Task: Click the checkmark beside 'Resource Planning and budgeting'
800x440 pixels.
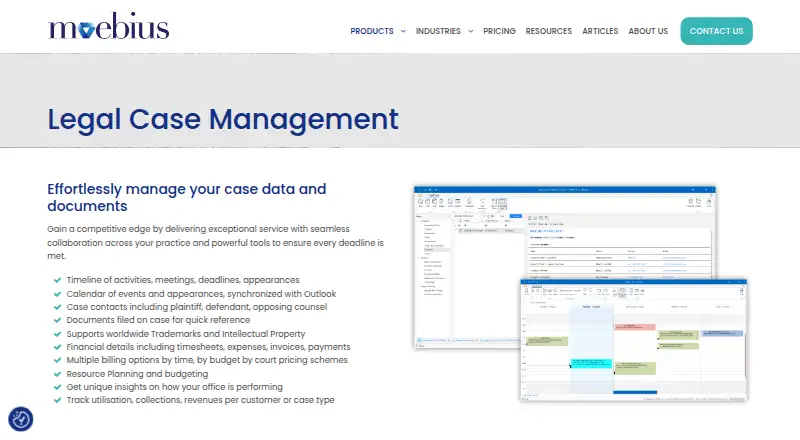Action: (x=58, y=374)
